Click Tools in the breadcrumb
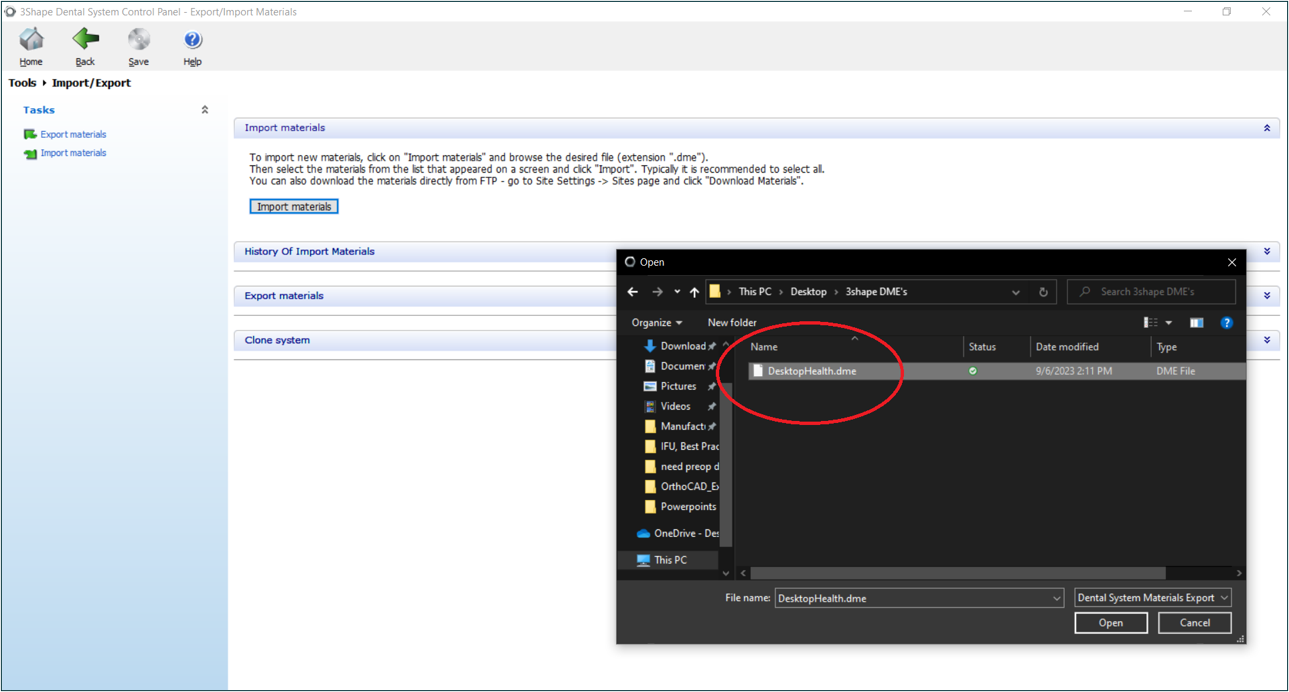Image resolution: width=1289 pixels, height=692 pixels. tap(22, 83)
